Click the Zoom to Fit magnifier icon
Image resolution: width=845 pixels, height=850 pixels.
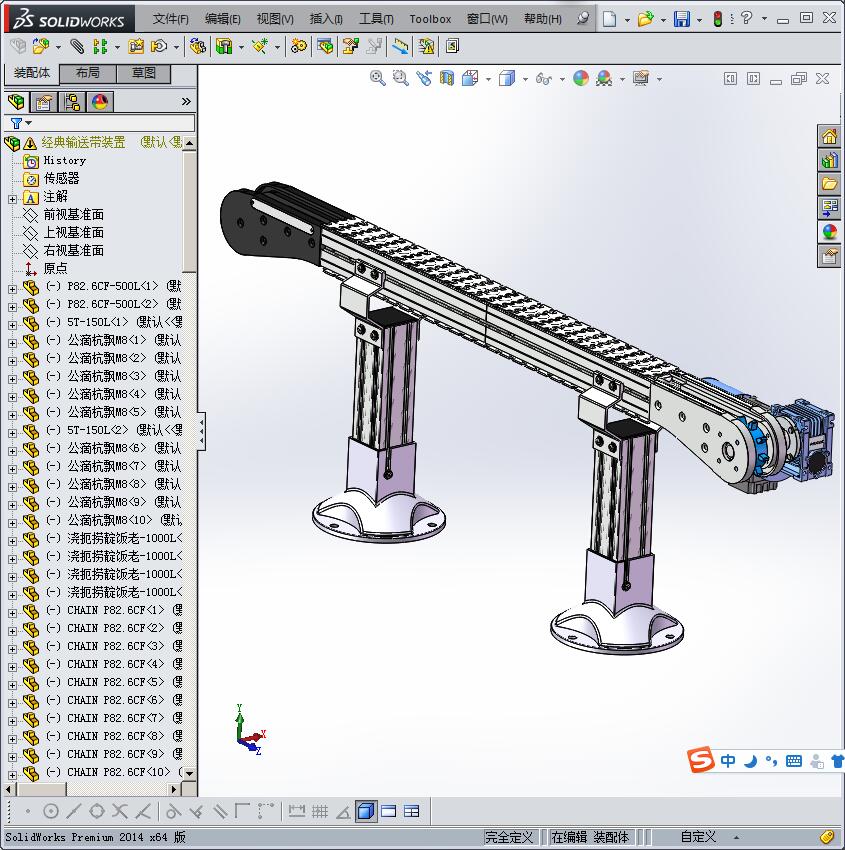coord(377,79)
